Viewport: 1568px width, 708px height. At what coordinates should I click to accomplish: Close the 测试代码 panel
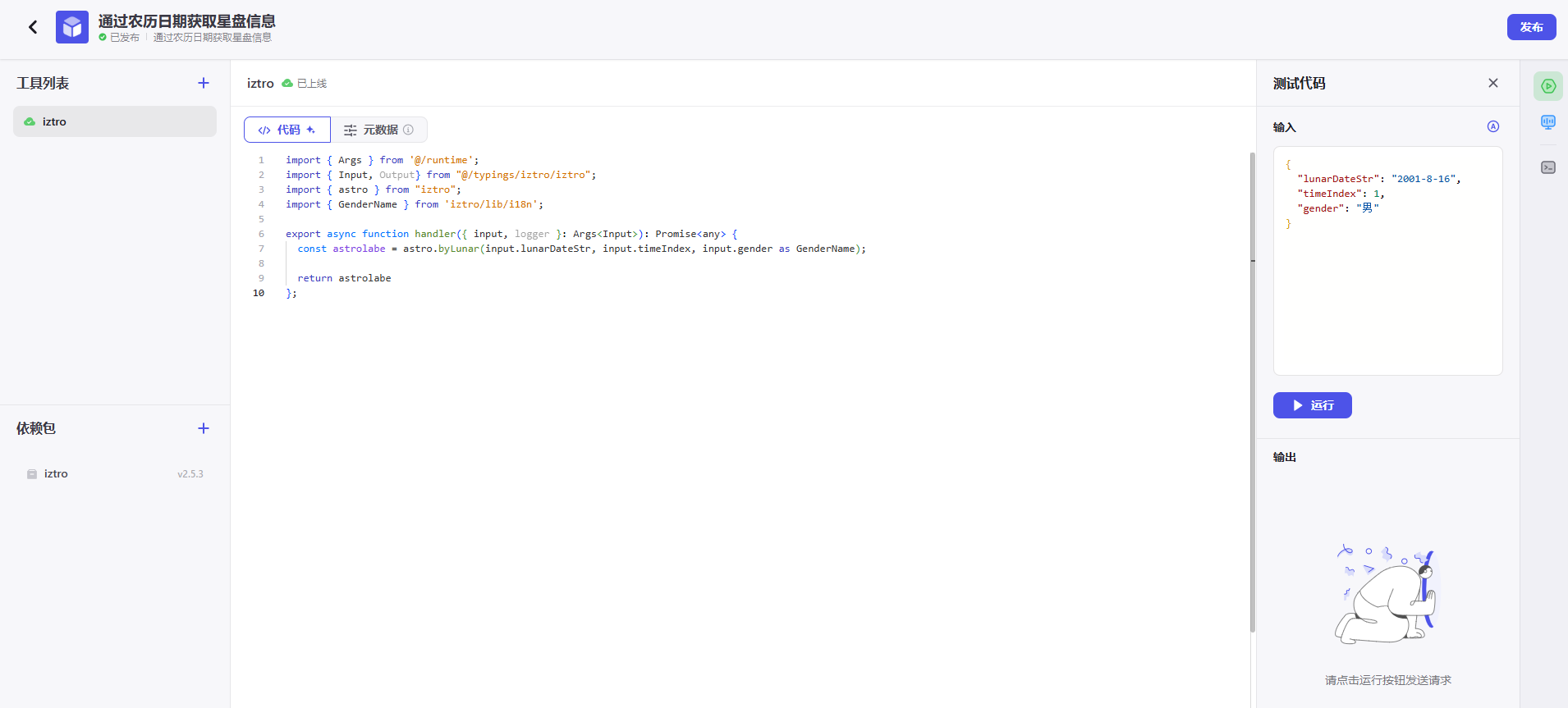tap(1492, 83)
